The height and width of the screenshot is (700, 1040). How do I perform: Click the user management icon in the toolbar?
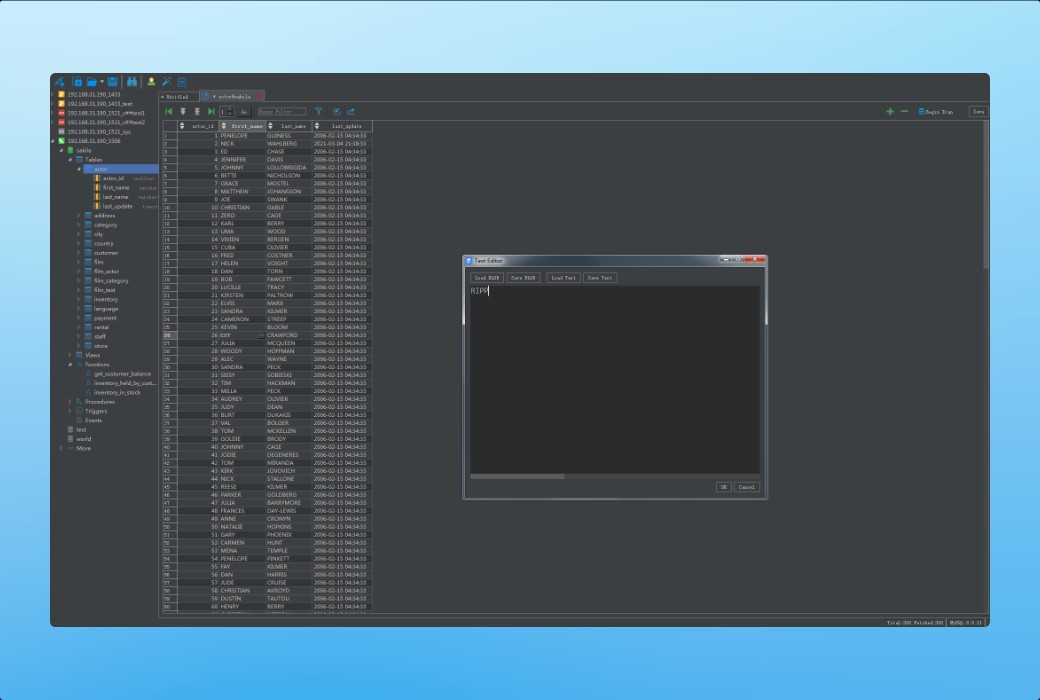coord(151,82)
